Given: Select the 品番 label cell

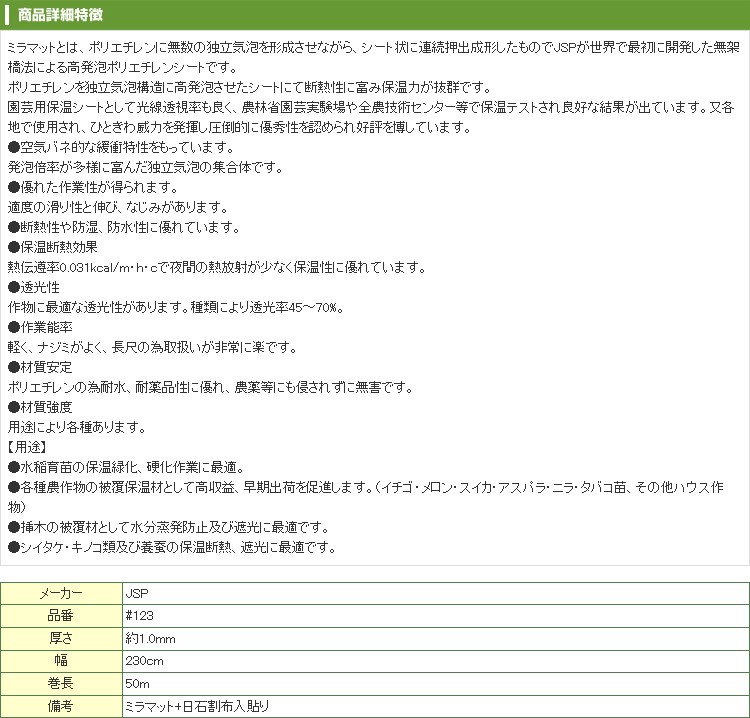Looking at the screenshot, I should pos(61,616).
